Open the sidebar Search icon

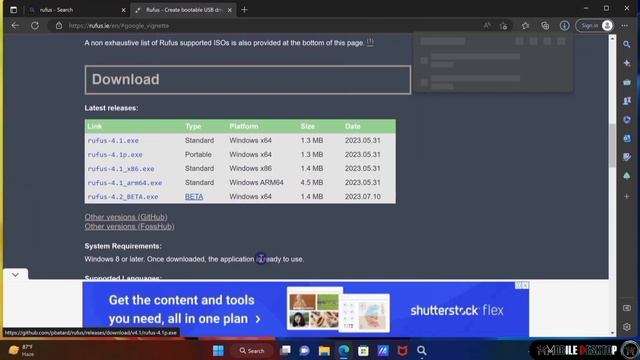tap(627, 44)
